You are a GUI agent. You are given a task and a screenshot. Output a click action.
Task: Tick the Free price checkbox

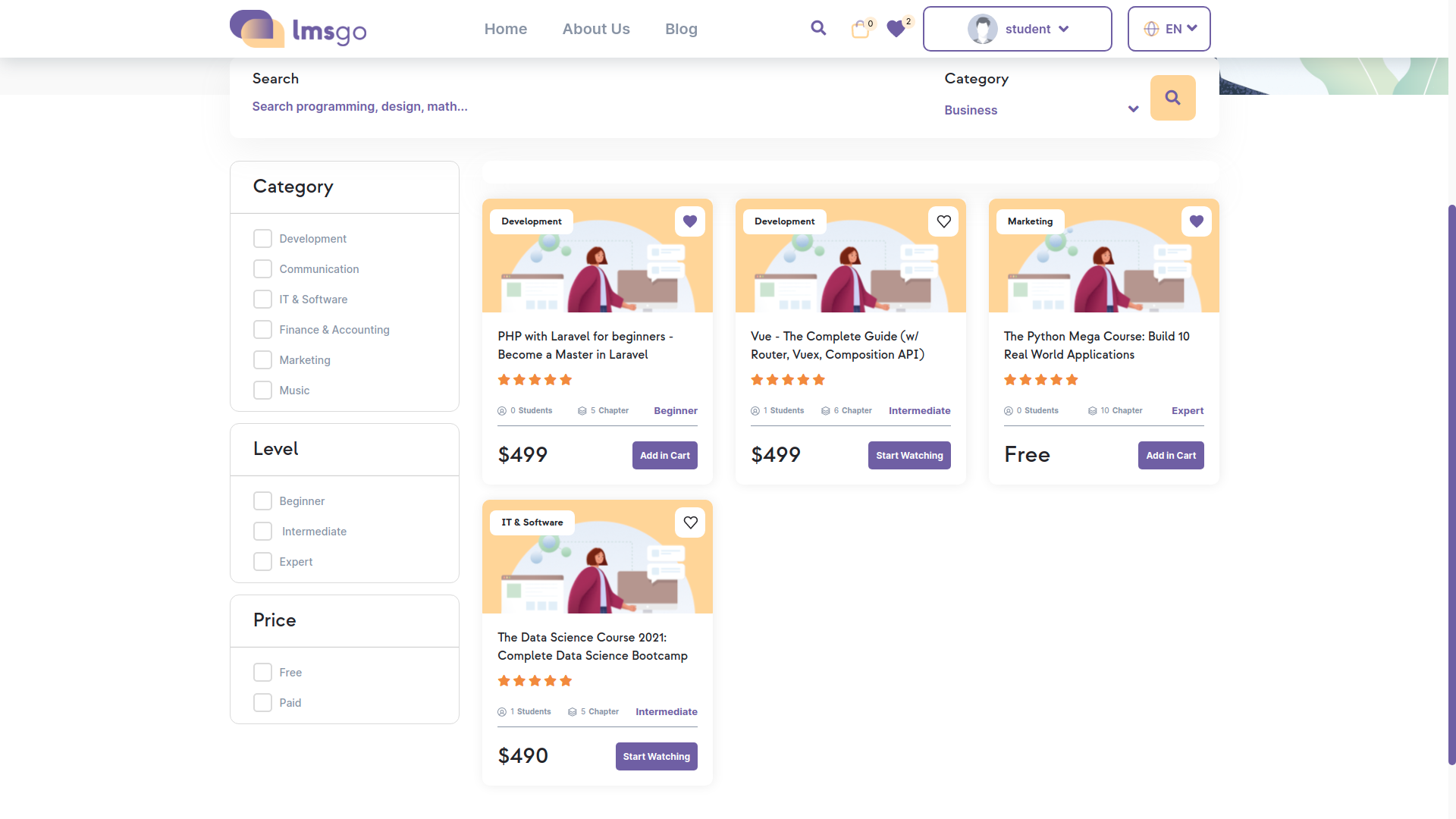click(262, 673)
